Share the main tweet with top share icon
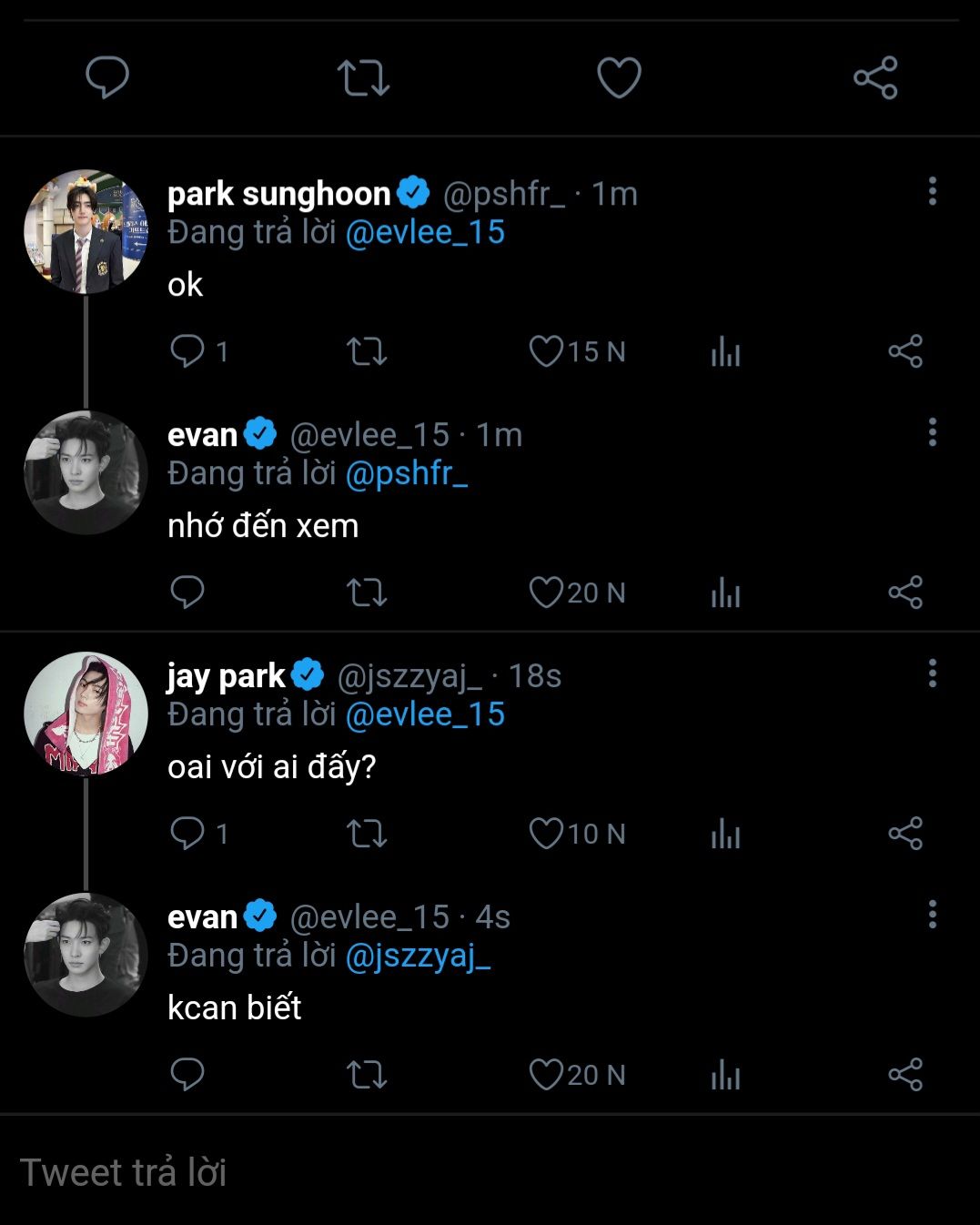The height and width of the screenshot is (1225, 980). click(x=875, y=77)
